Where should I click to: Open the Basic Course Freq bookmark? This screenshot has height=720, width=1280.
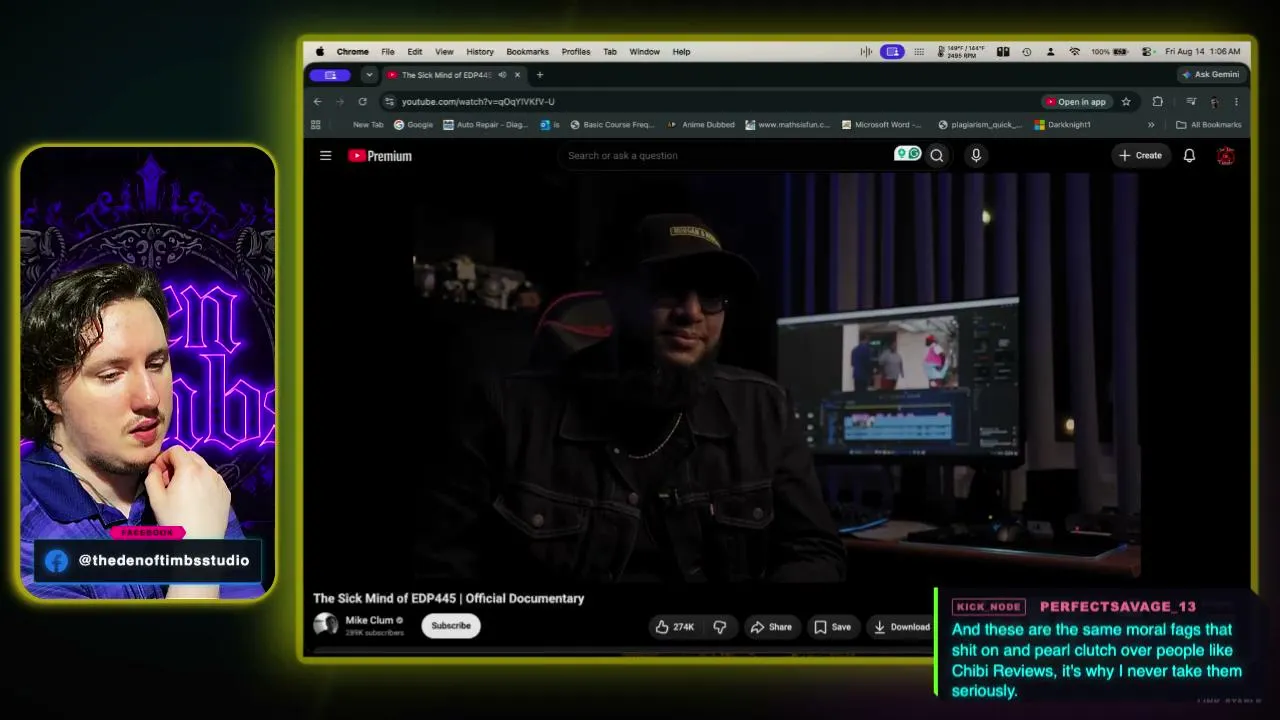pyautogui.click(x=612, y=125)
